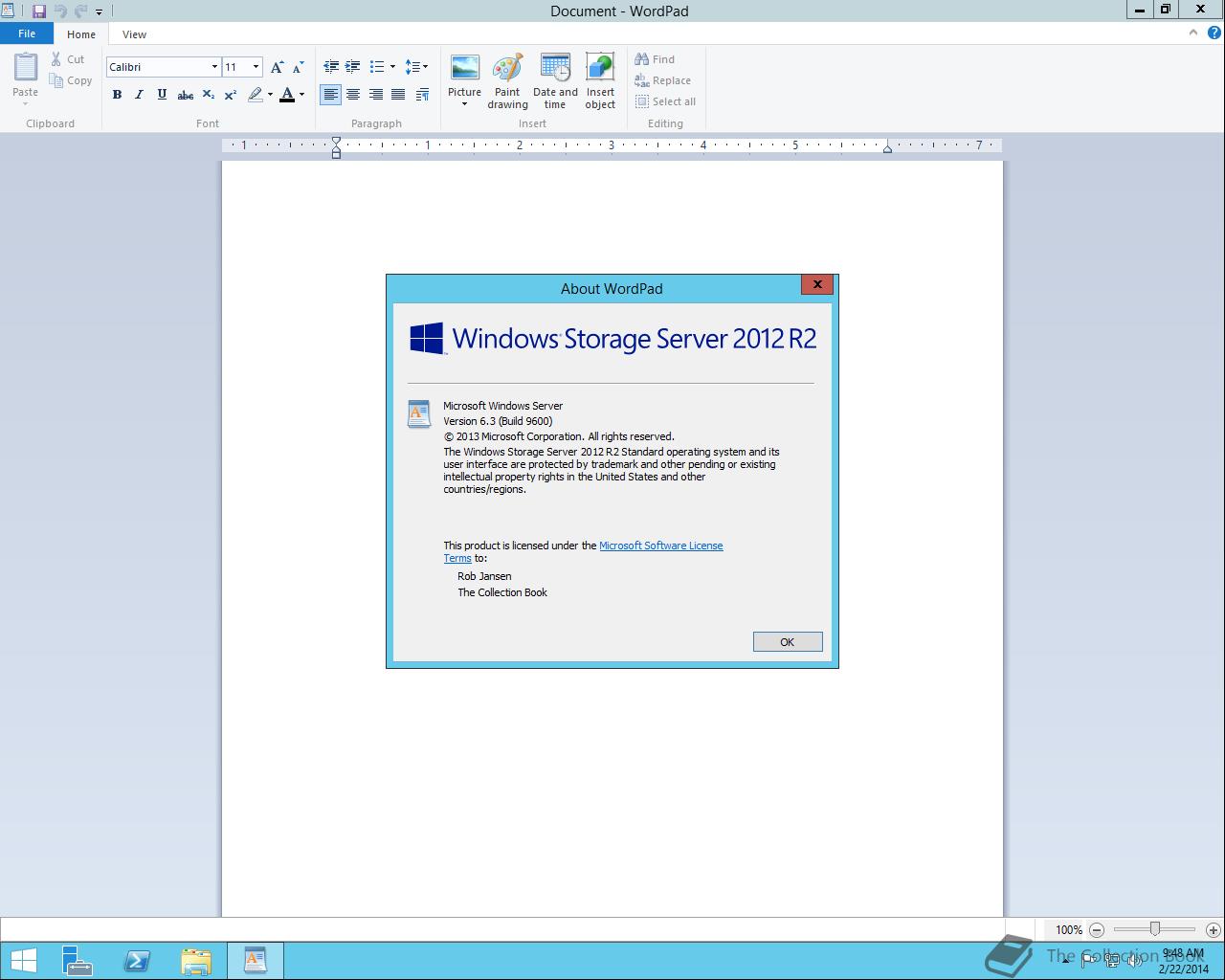Open Server Manager from taskbar
The image size is (1225, 980).
pyautogui.click(x=78, y=961)
